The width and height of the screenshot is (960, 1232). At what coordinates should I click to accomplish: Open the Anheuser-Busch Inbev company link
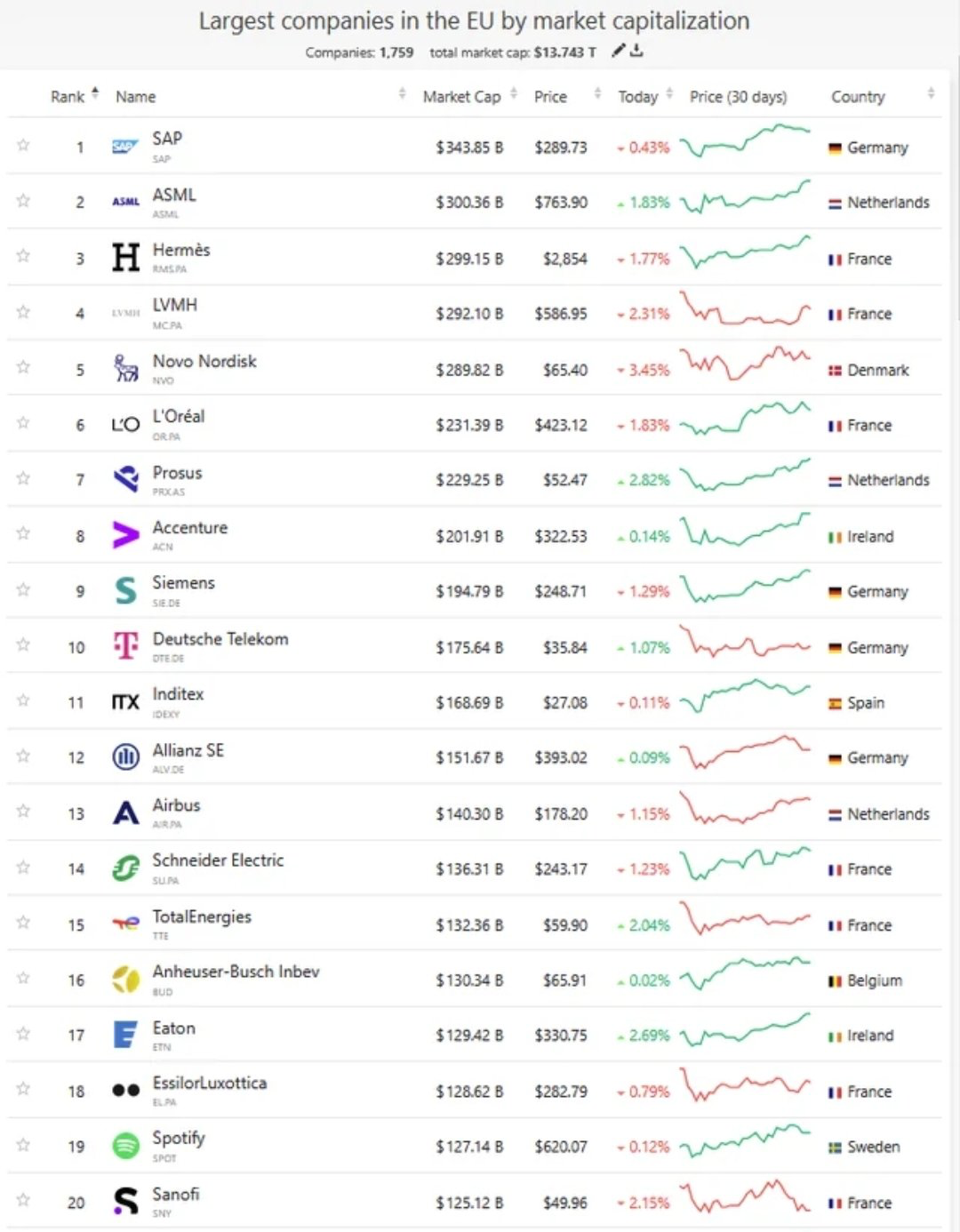point(236,971)
